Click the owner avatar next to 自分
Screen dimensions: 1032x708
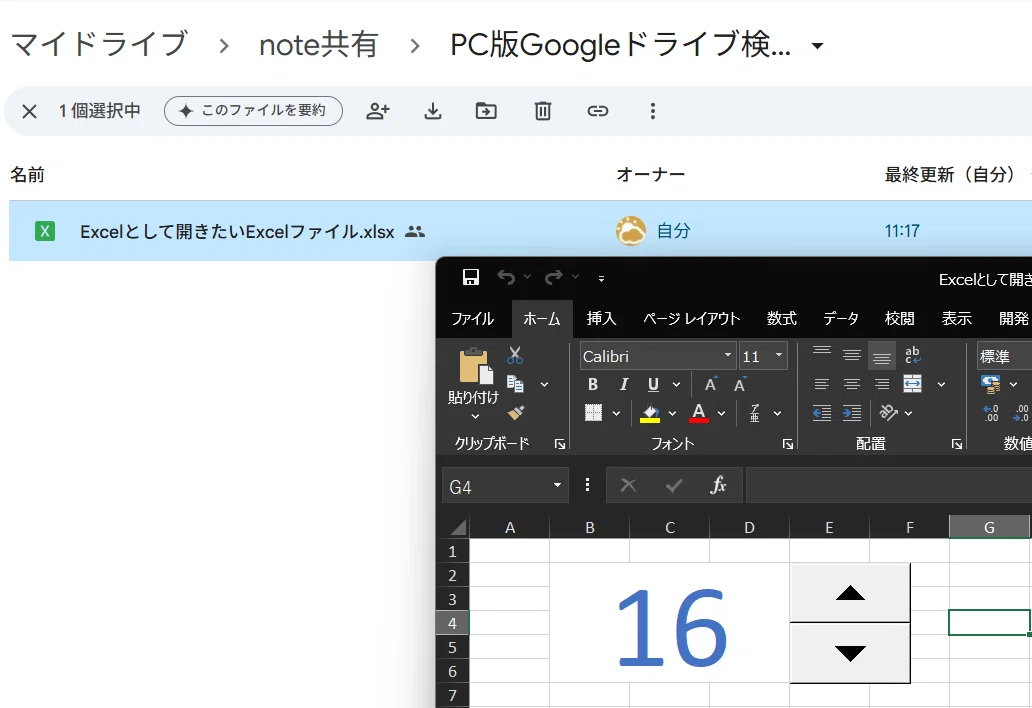pyautogui.click(x=631, y=230)
